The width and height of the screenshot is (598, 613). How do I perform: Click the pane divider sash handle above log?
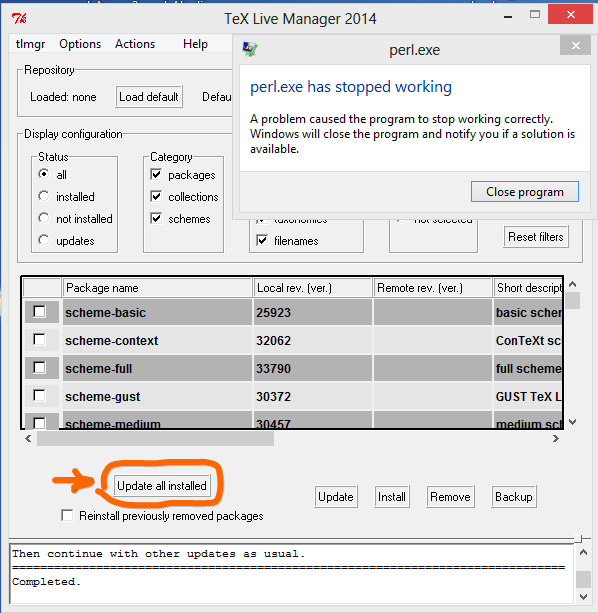click(x=578, y=539)
